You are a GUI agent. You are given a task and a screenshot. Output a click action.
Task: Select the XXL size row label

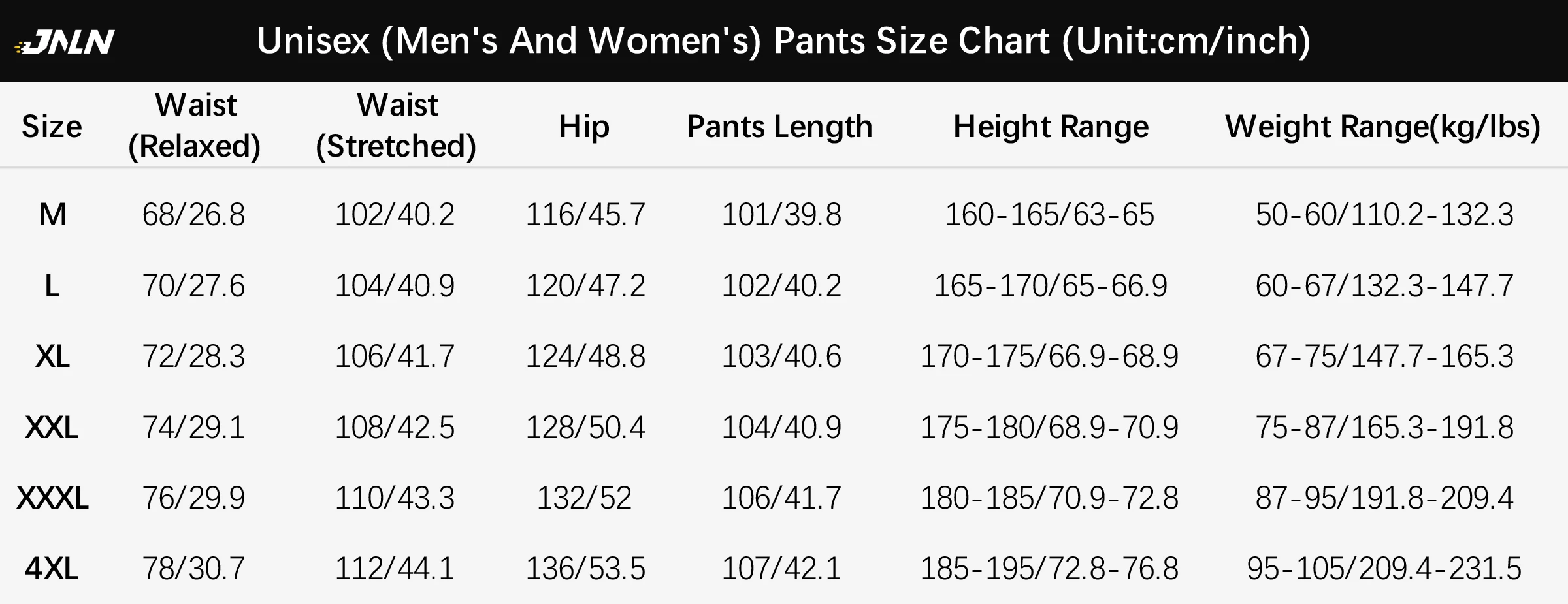tap(52, 427)
